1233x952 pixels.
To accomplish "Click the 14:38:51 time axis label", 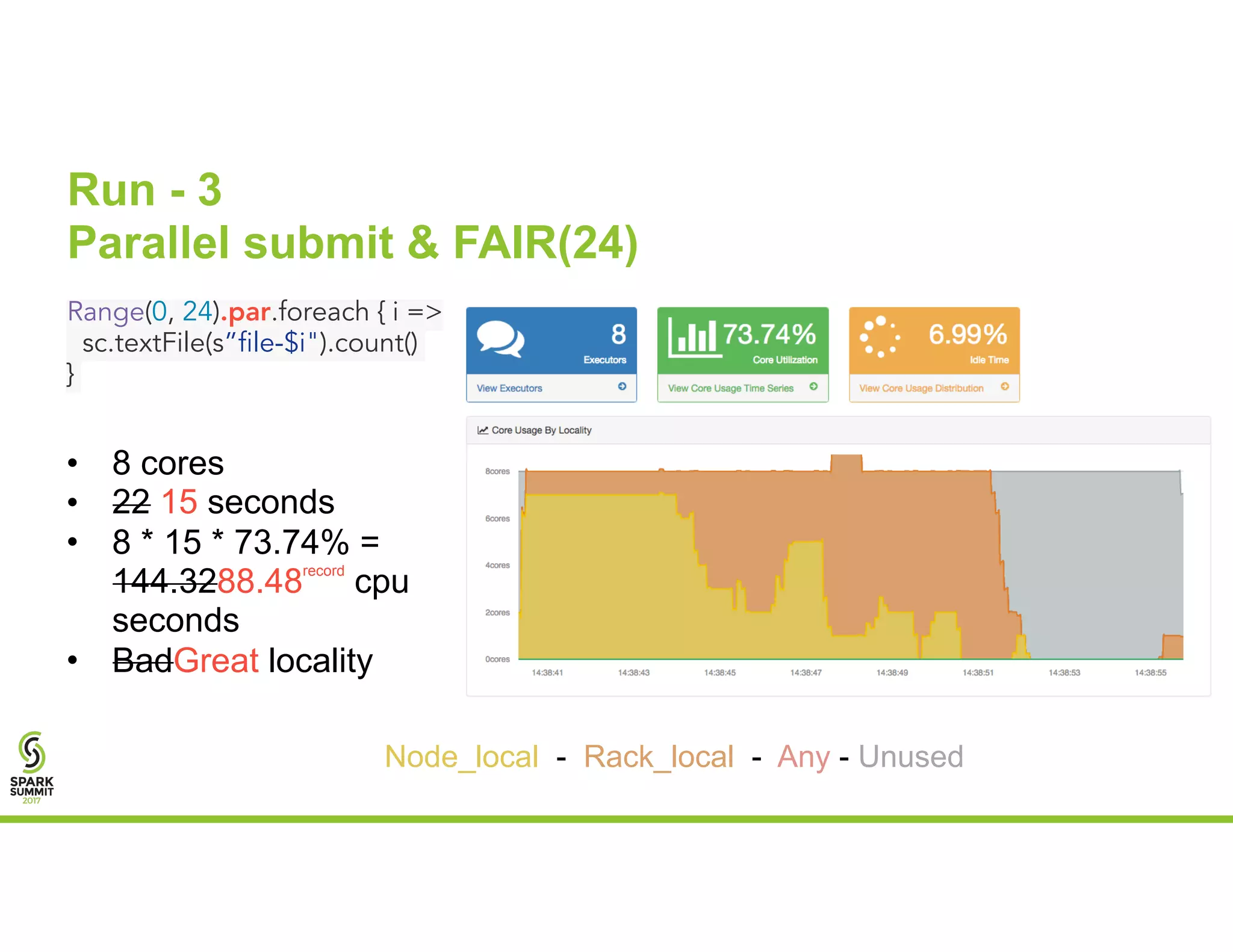I will point(978,673).
